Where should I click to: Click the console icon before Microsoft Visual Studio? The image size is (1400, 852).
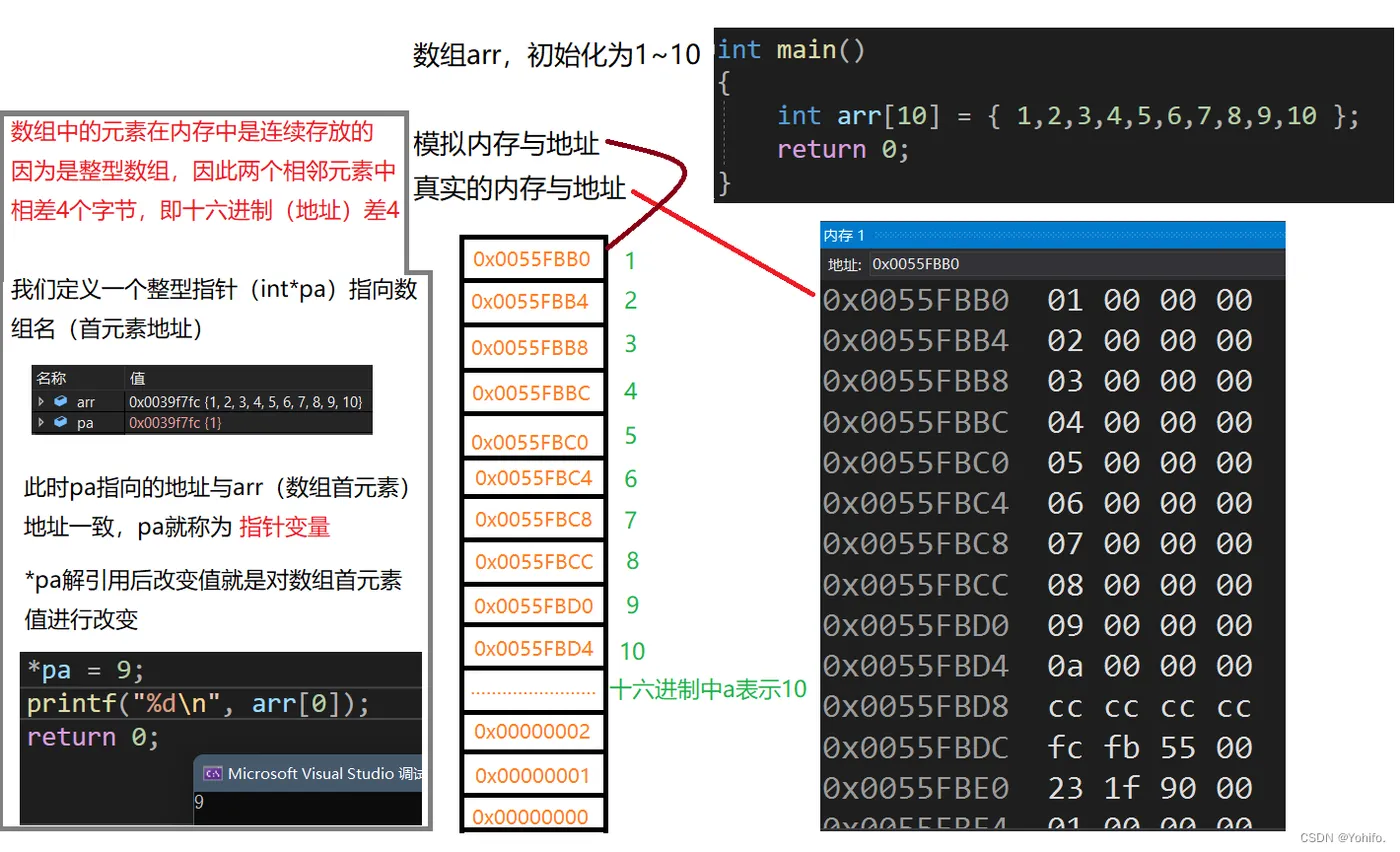(212, 773)
